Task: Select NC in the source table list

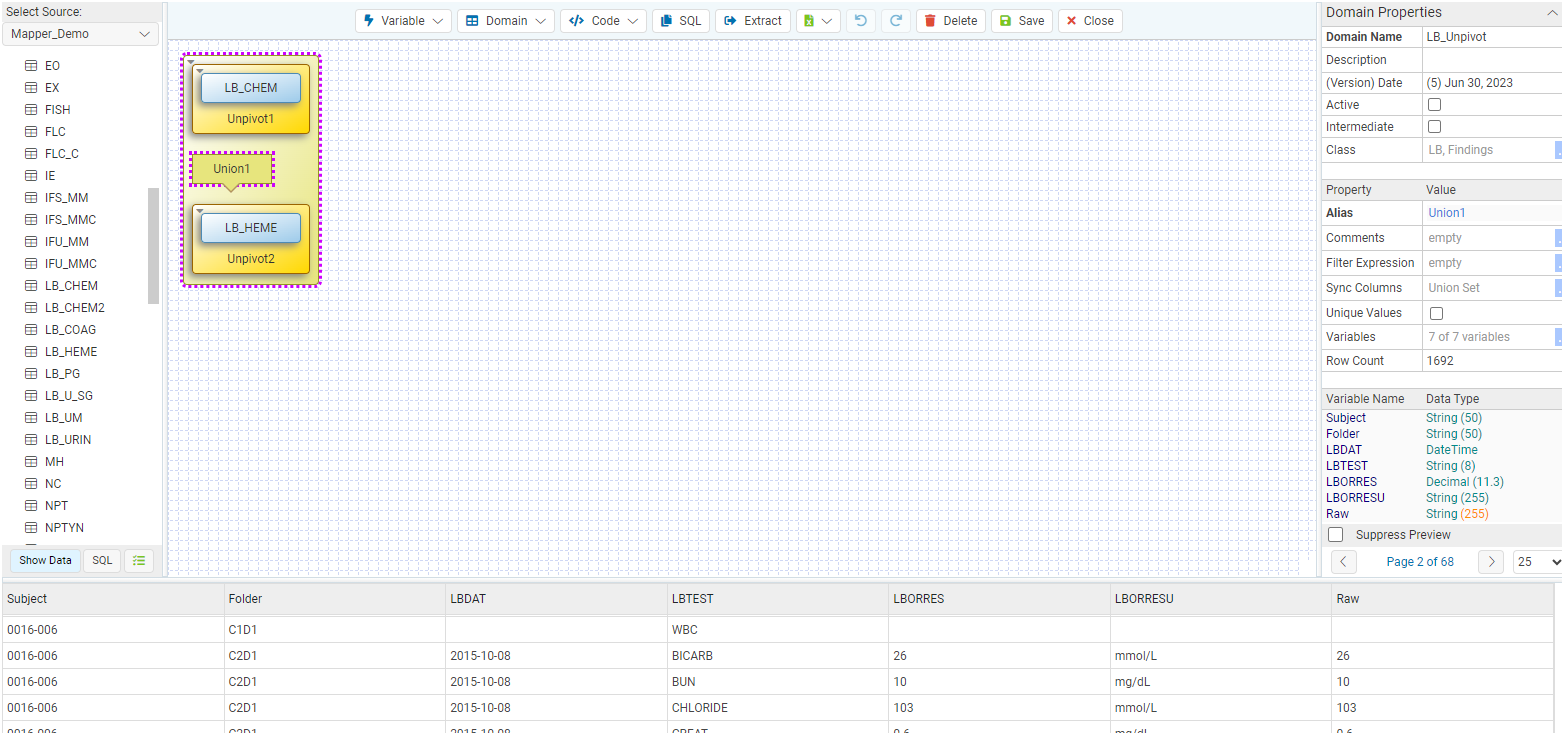Action: coord(53,484)
